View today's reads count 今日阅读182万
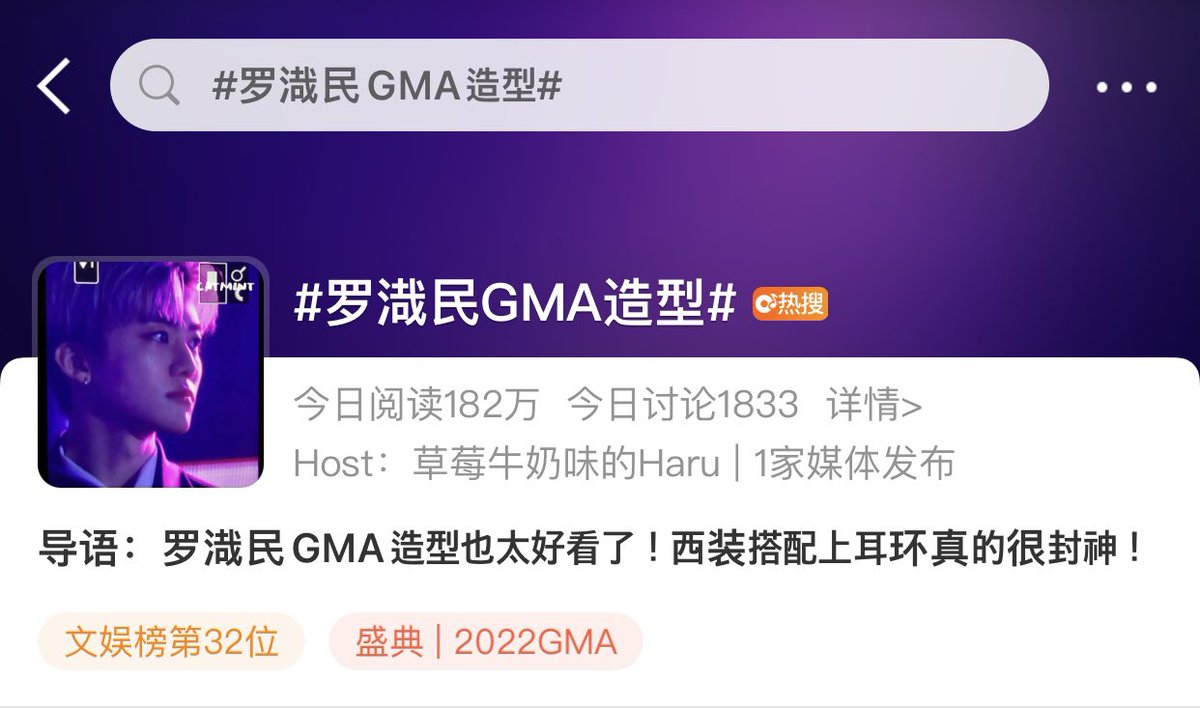The image size is (1200, 708). (x=416, y=405)
